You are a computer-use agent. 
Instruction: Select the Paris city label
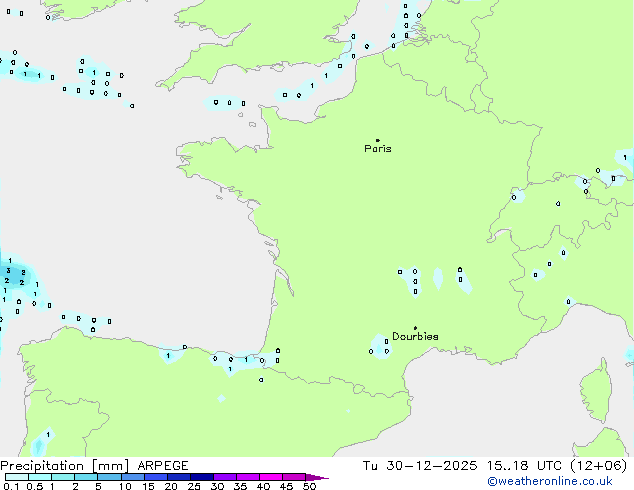378,149
